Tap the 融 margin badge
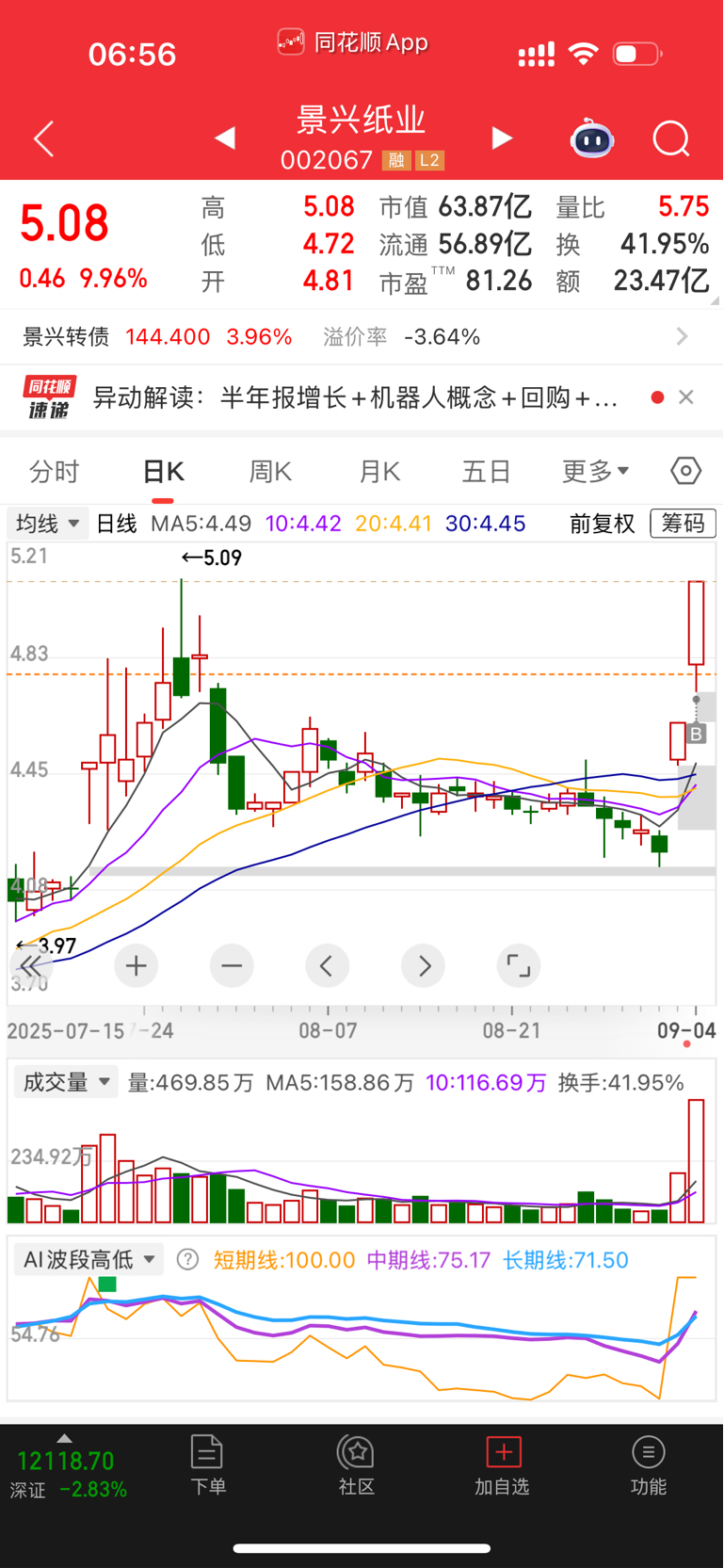This screenshot has height=1568, width=724. (396, 160)
